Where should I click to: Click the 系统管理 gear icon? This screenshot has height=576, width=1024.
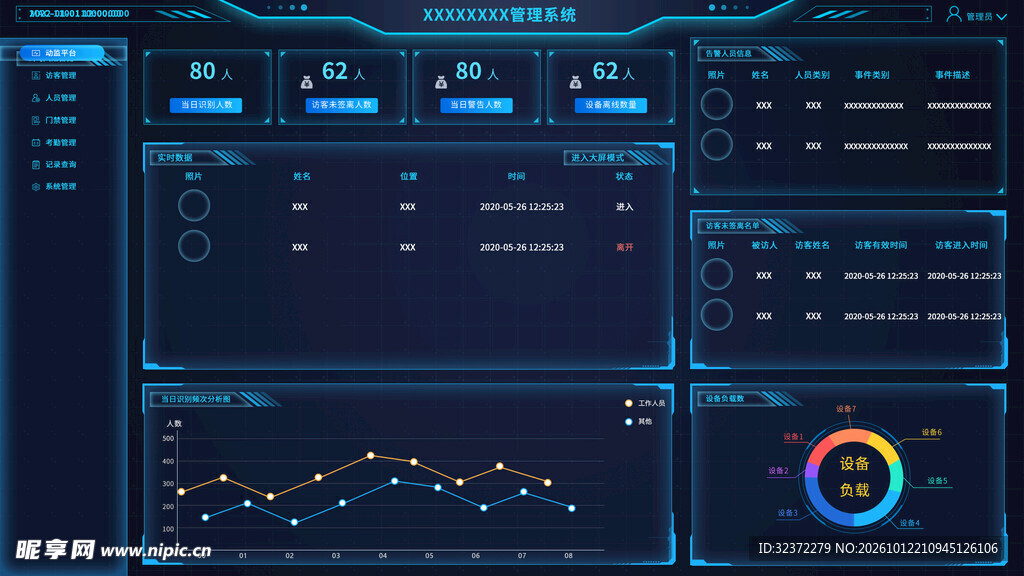click(36, 187)
